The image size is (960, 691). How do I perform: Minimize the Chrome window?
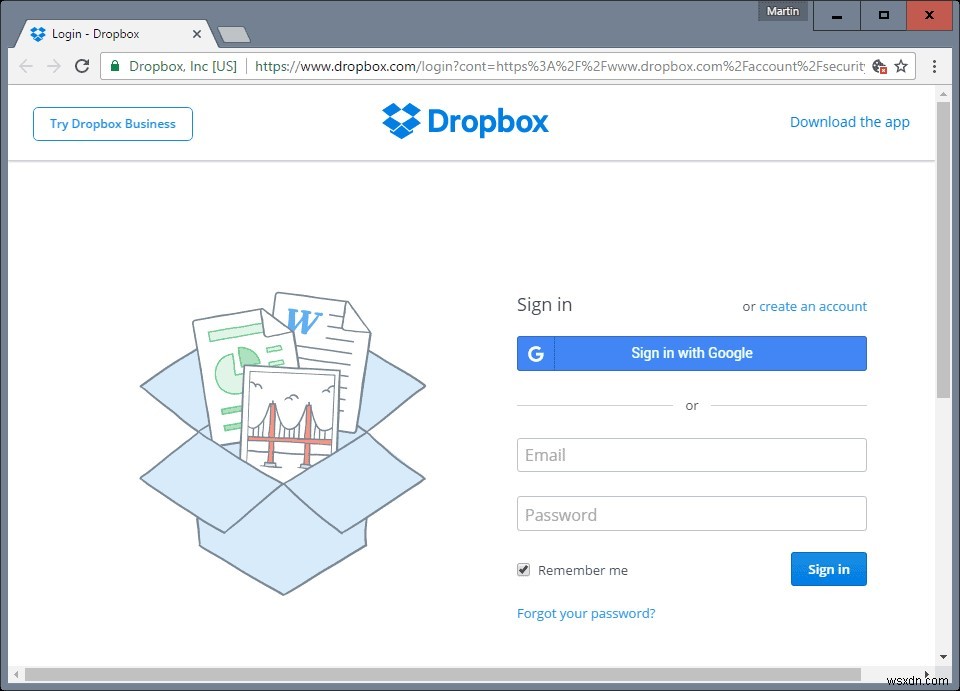(x=837, y=15)
